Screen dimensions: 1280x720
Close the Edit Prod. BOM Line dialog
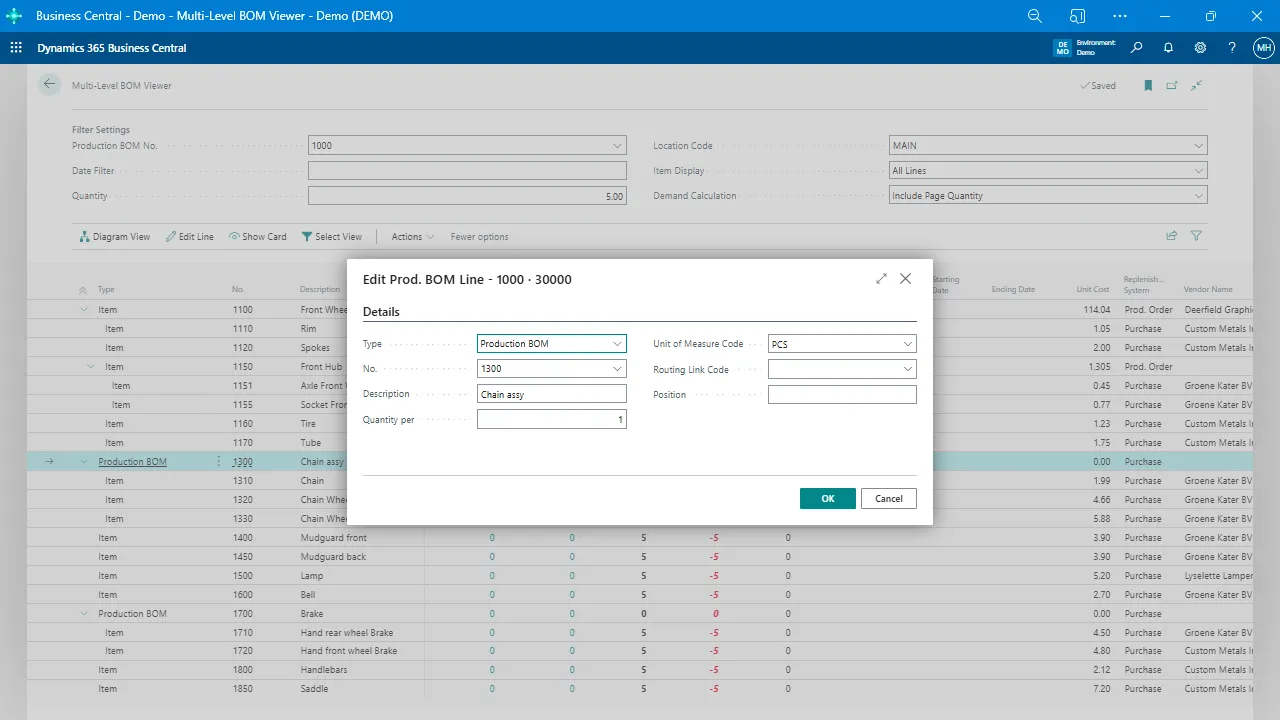pos(905,279)
